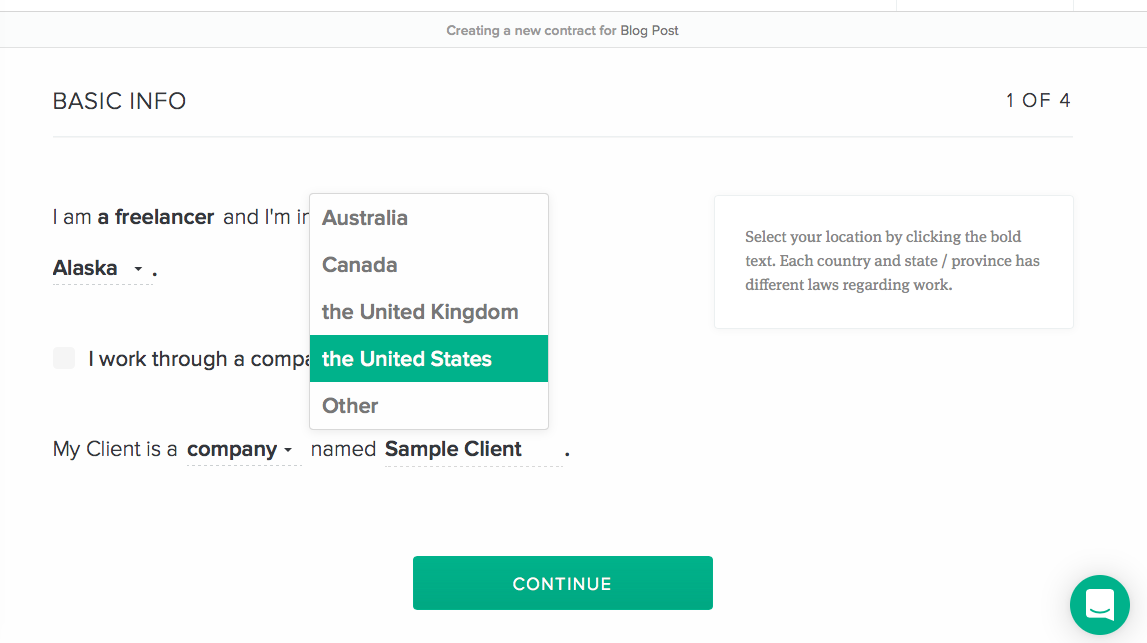
Task: Click the BASIC INFO section heading
Action: click(119, 100)
